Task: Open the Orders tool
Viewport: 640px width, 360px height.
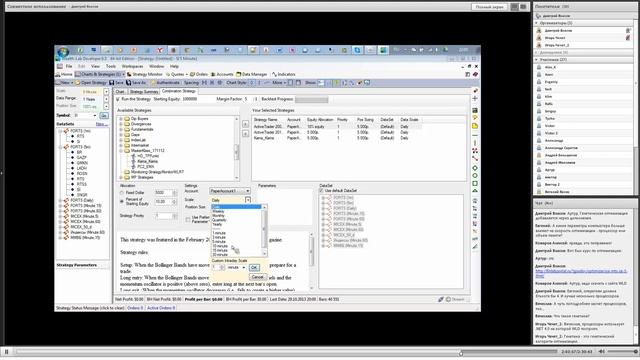Action: pyautogui.click(x=199, y=74)
